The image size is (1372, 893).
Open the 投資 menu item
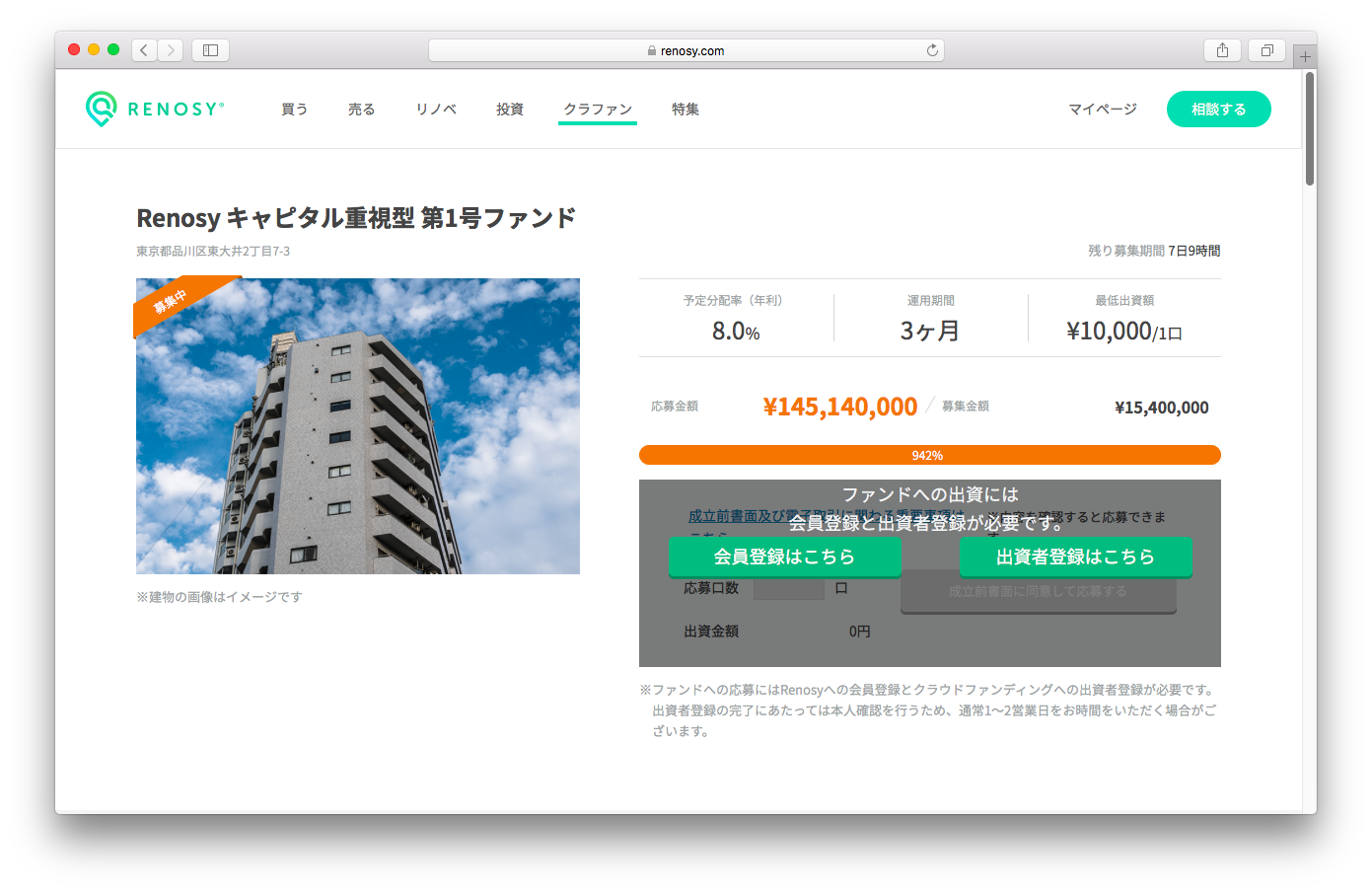point(510,110)
